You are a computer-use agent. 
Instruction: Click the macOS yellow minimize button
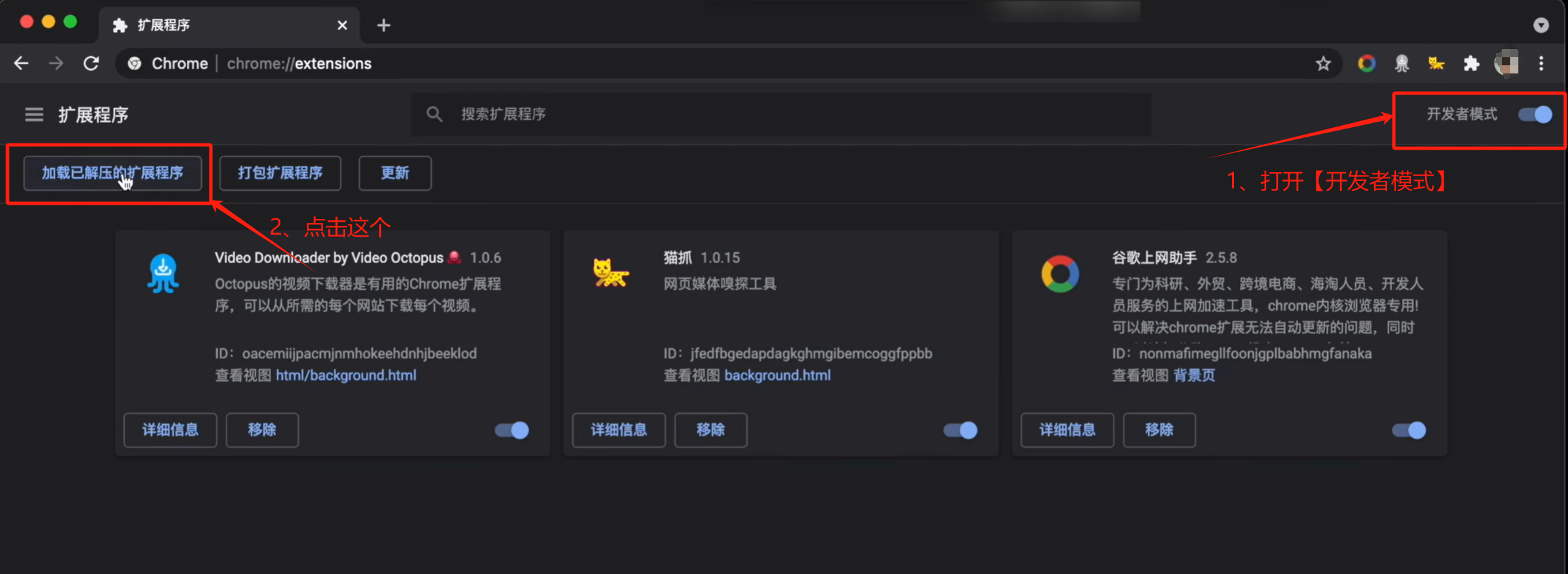click(48, 22)
